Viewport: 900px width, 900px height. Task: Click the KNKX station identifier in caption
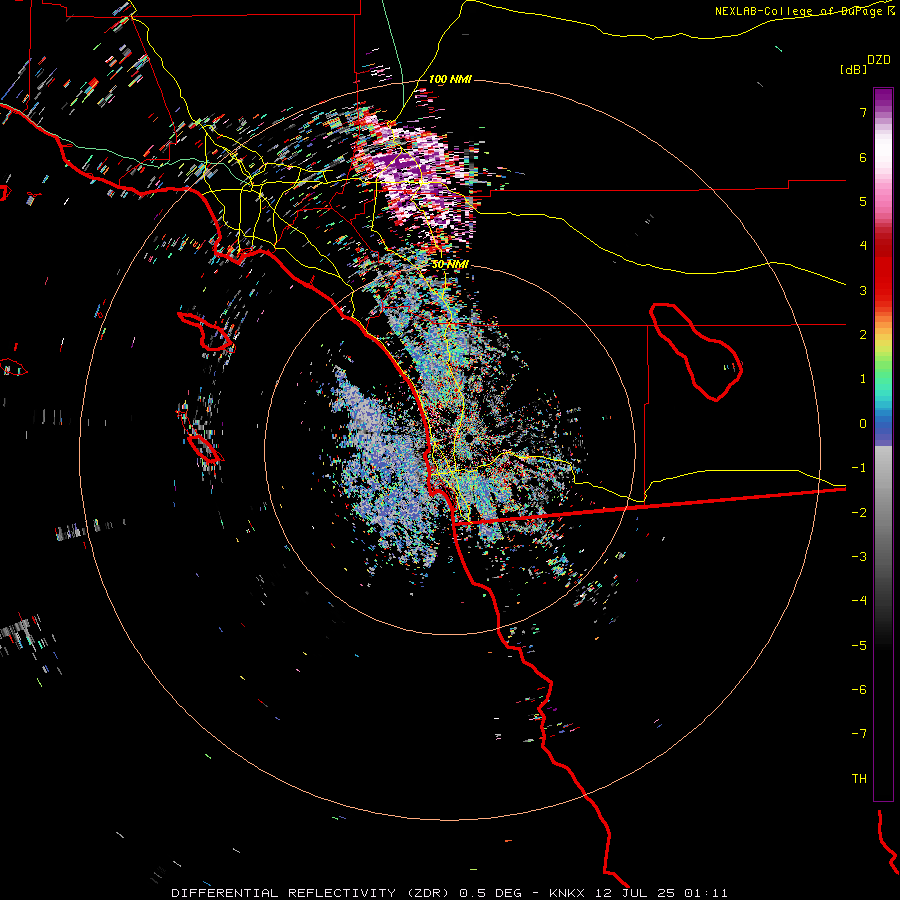pyautogui.click(x=567, y=893)
